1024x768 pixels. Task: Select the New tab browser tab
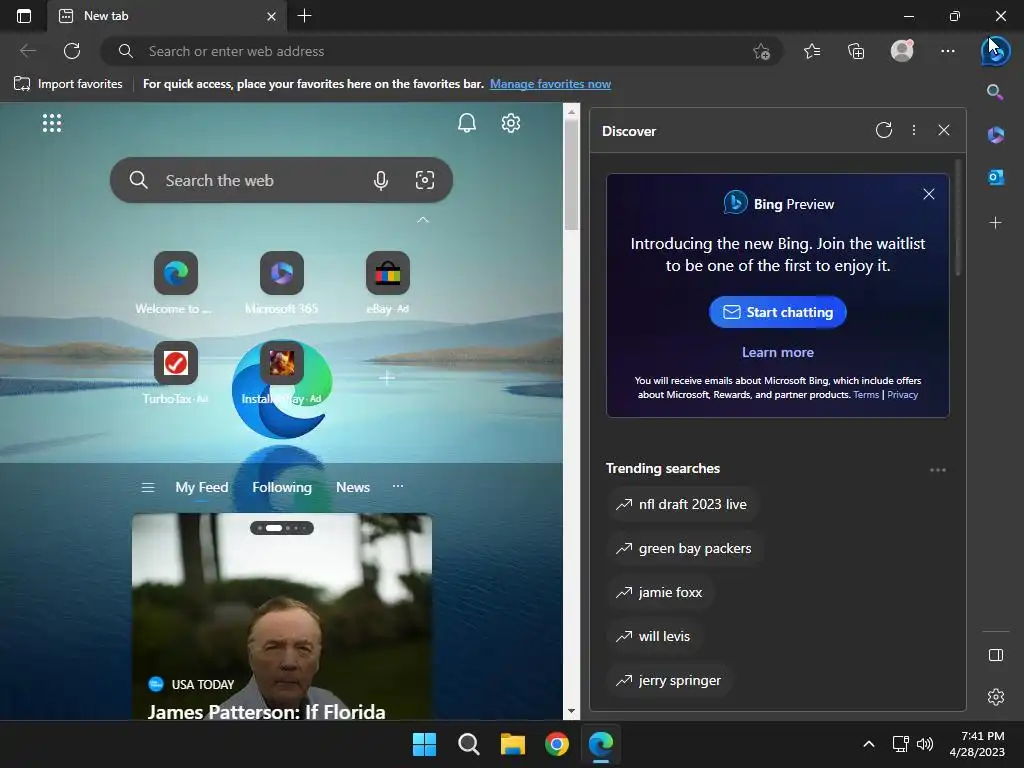click(167, 16)
